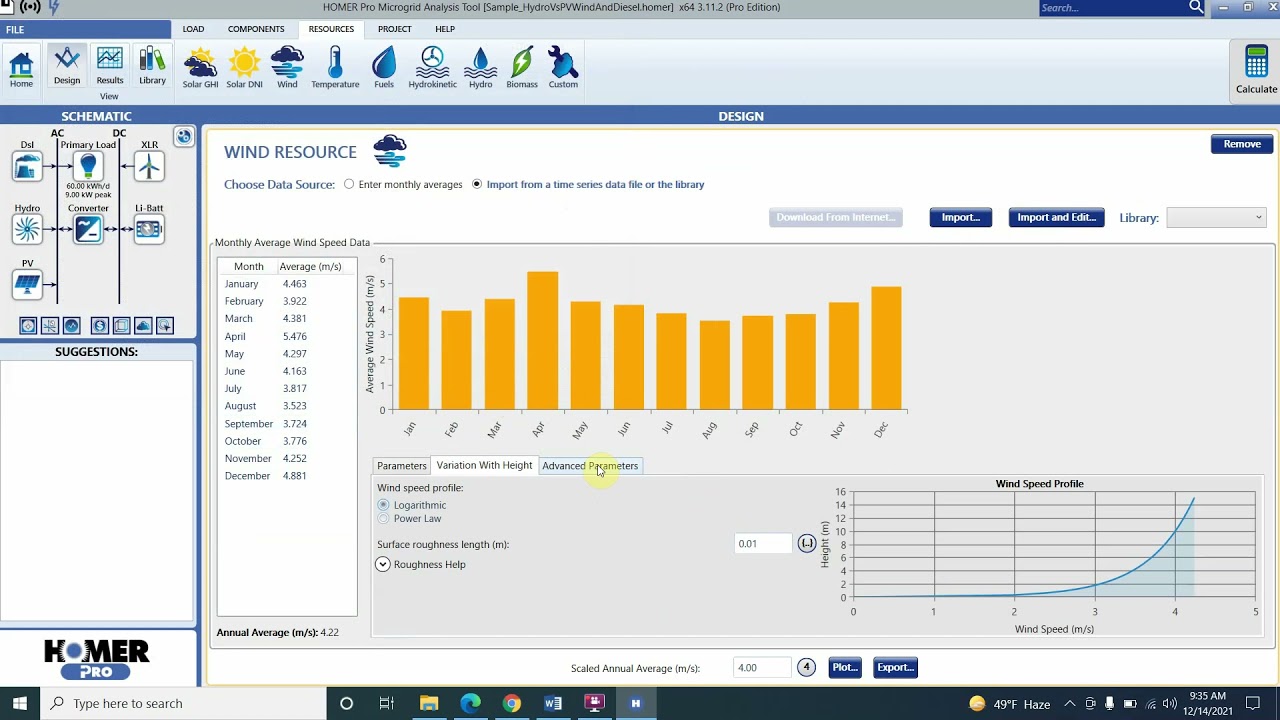
Task: Click the Import... button
Action: click(x=960, y=217)
